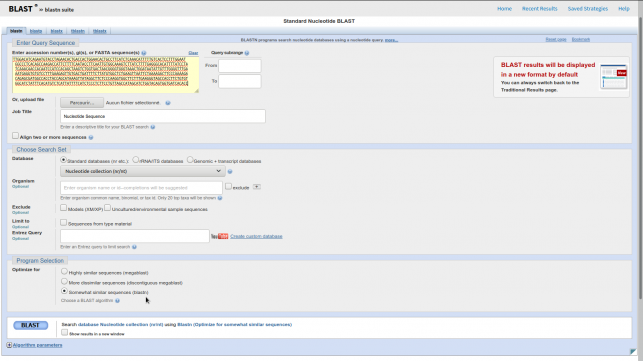Check Models (XM/XP) exclude checkbox
This screenshot has width=643, height=361.
pyautogui.click(x=64, y=208)
